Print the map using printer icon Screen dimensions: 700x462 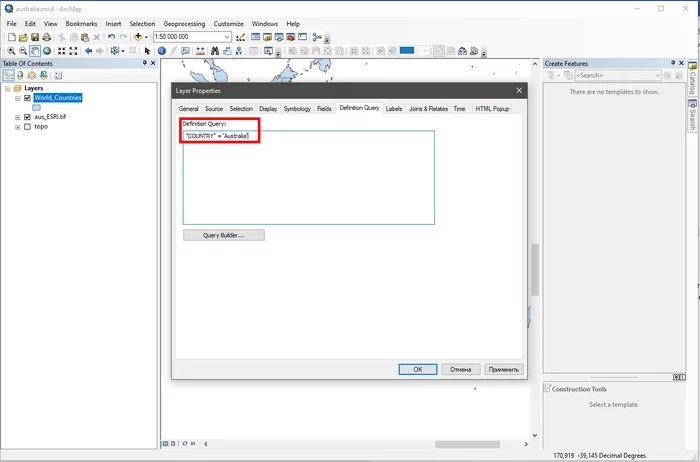coord(46,37)
